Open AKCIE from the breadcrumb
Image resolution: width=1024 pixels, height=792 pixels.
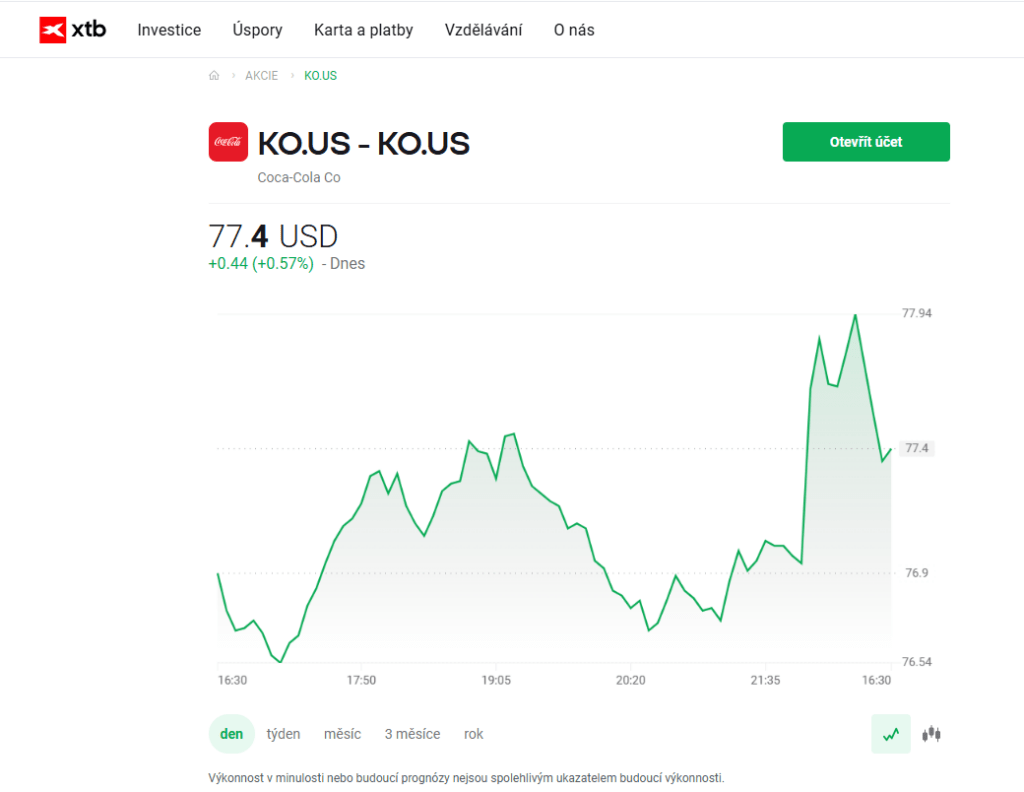[x=262, y=75]
